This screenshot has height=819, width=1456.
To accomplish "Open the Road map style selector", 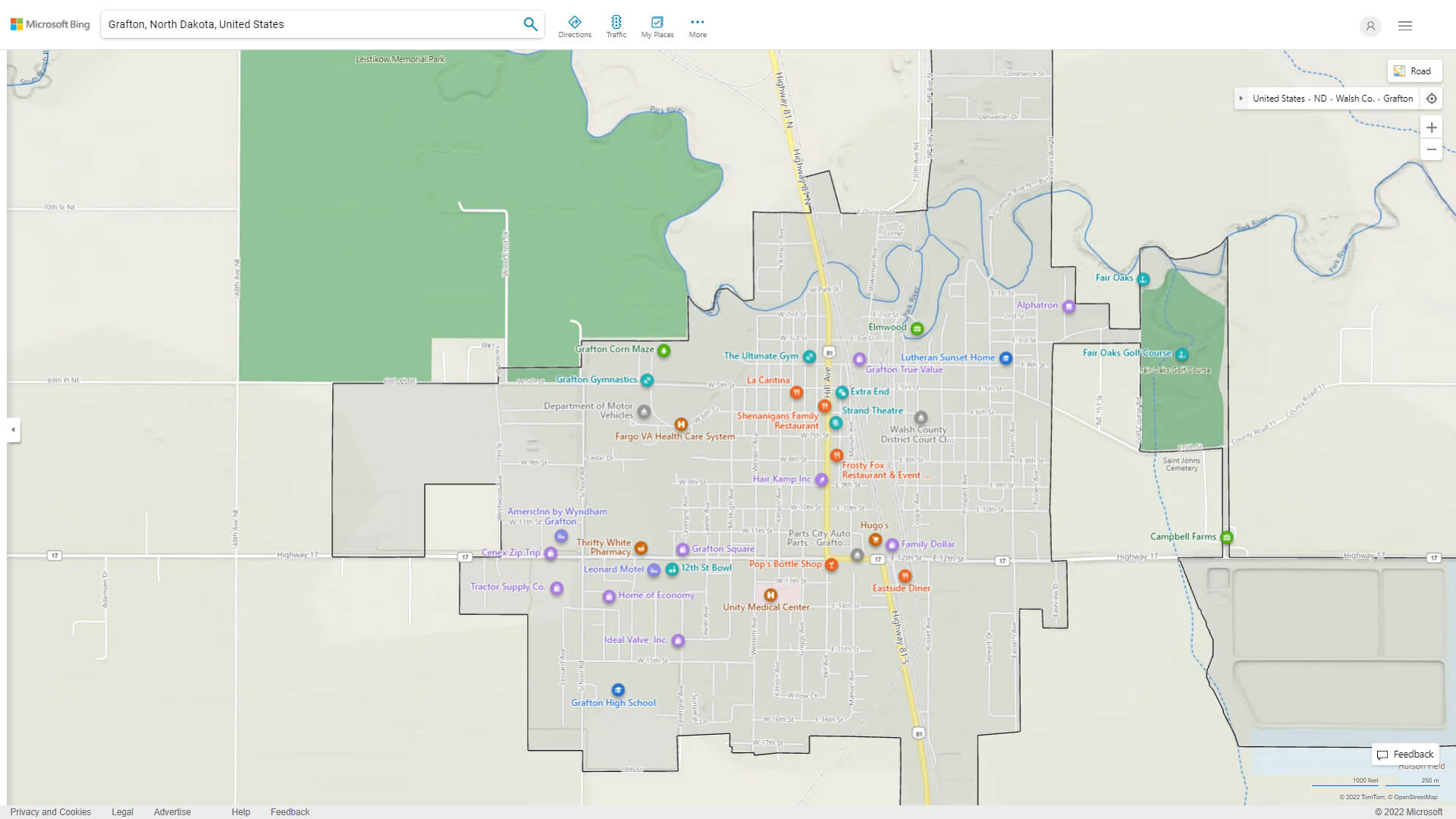I will [x=1414, y=71].
